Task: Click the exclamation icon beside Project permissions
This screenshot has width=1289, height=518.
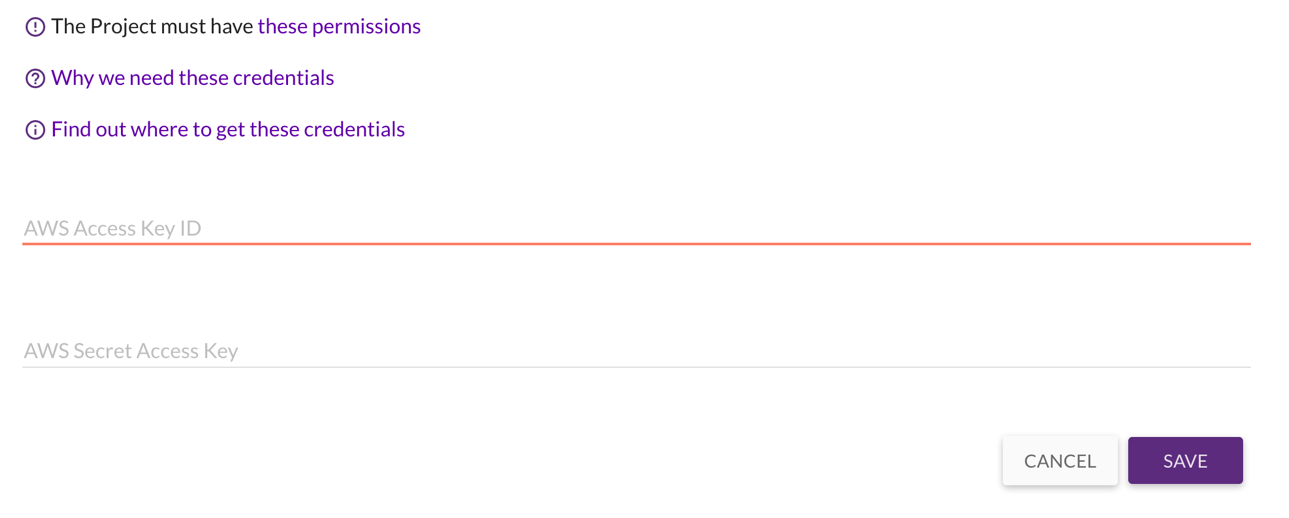Action: pyautogui.click(x=35, y=27)
